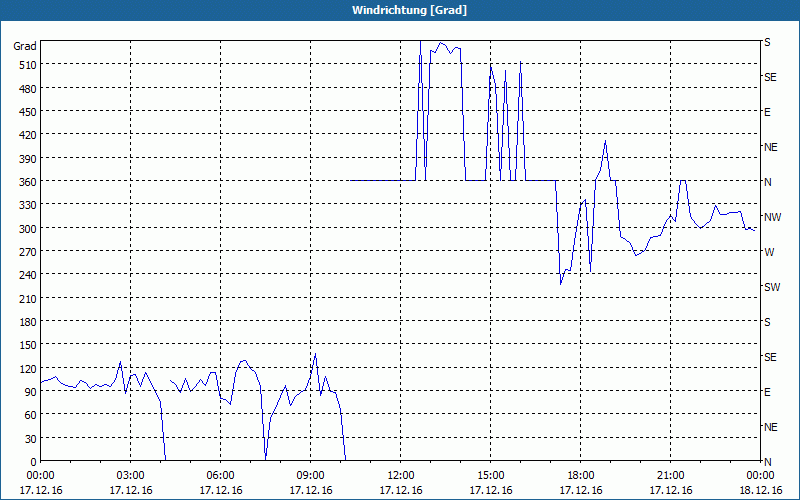Pick the 390 degree axis label
800x500 pixels.
point(28,159)
